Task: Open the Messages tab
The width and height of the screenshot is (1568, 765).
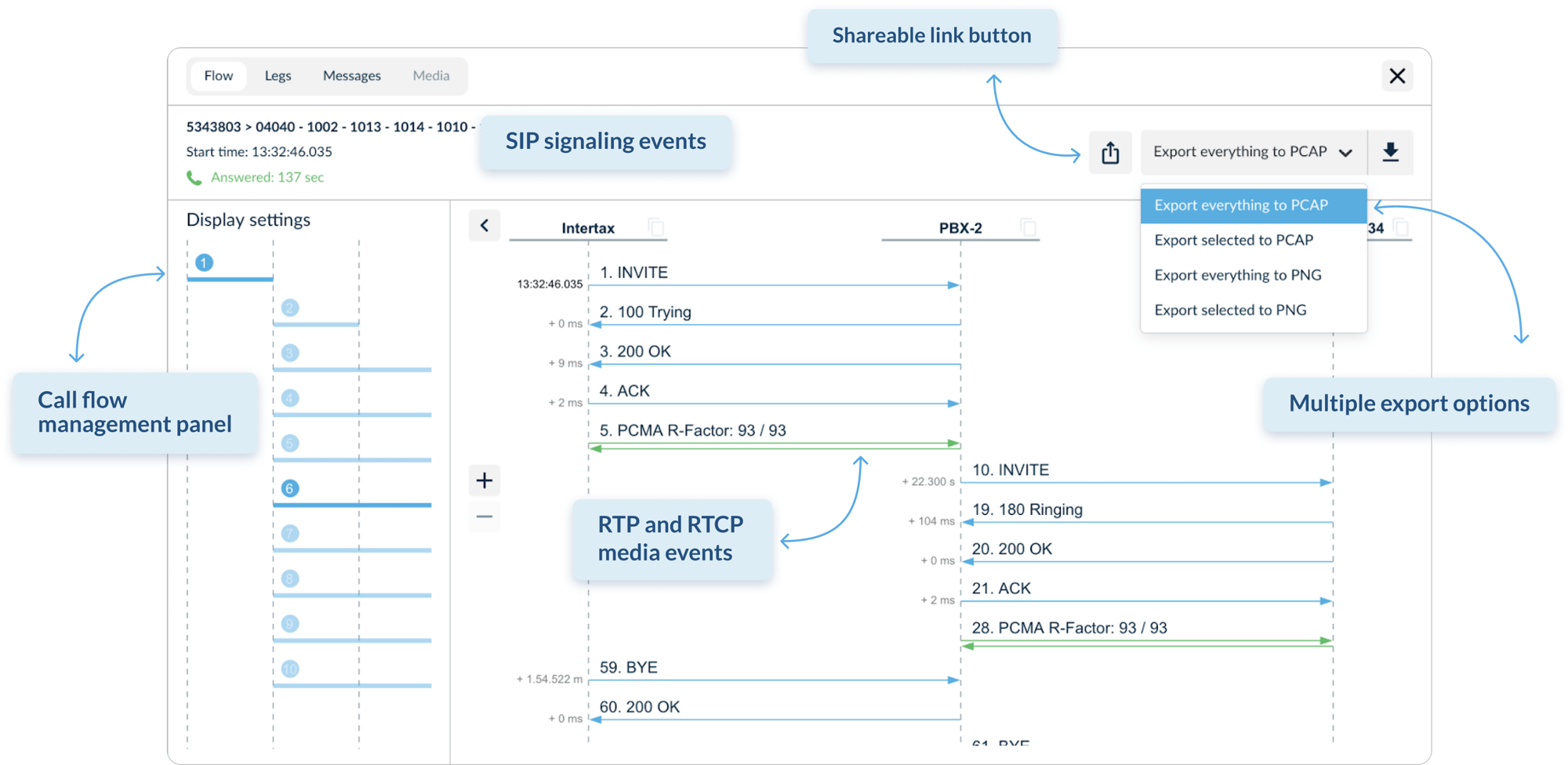Action: click(x=352, y=76)
